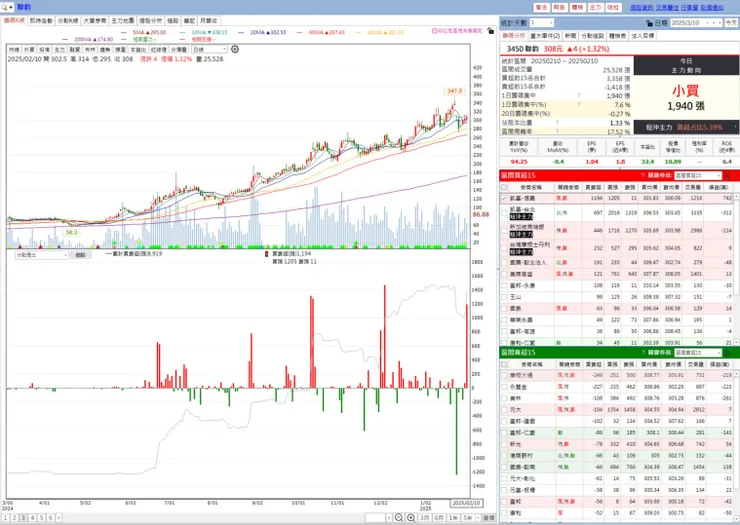Toggle the 外資 chart overlay button
Image resolution: width=740 pixels, height=525 pixels.
click(x=29, y=50)
